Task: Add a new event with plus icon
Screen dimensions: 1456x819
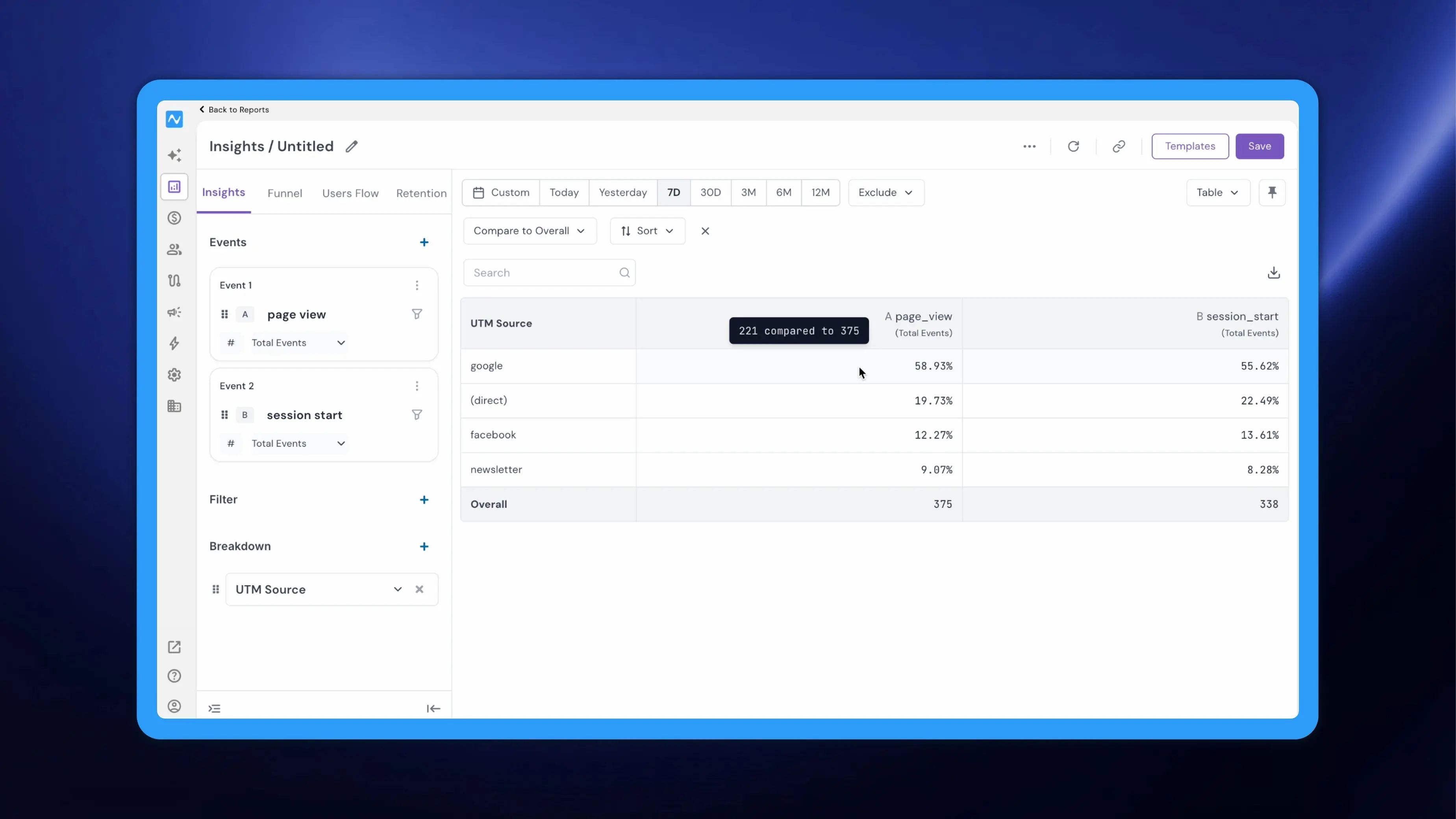Action: click(424, 243)
